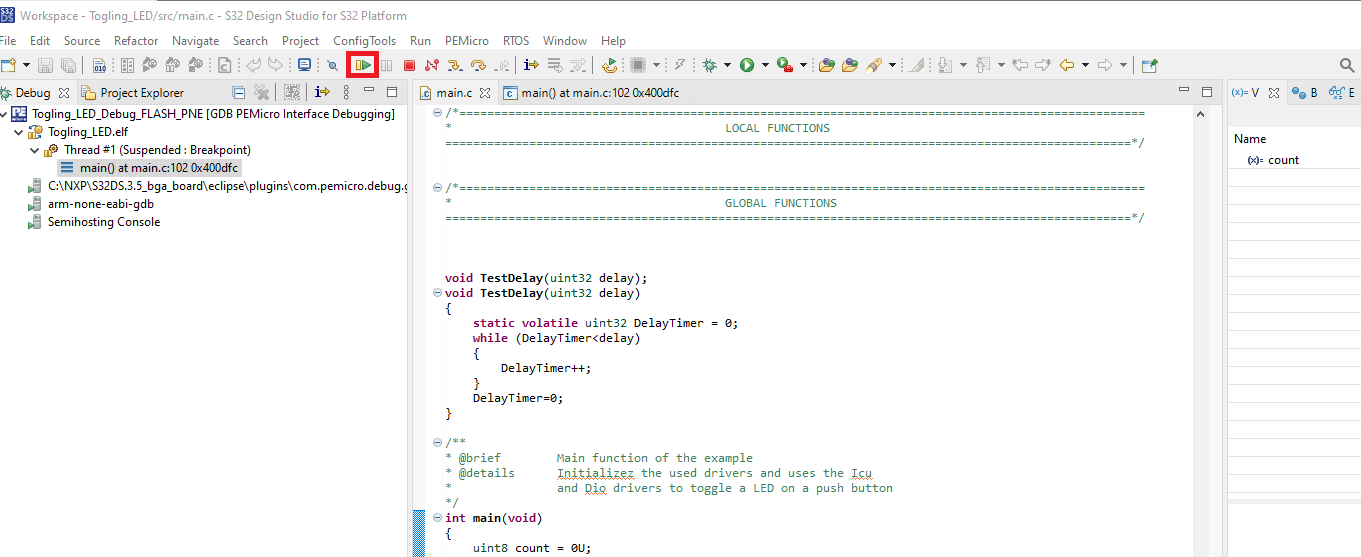Screen dimensions: 1361x557
Task: Collapse the TestDelay function code fold
Action: tap(437, 293)
